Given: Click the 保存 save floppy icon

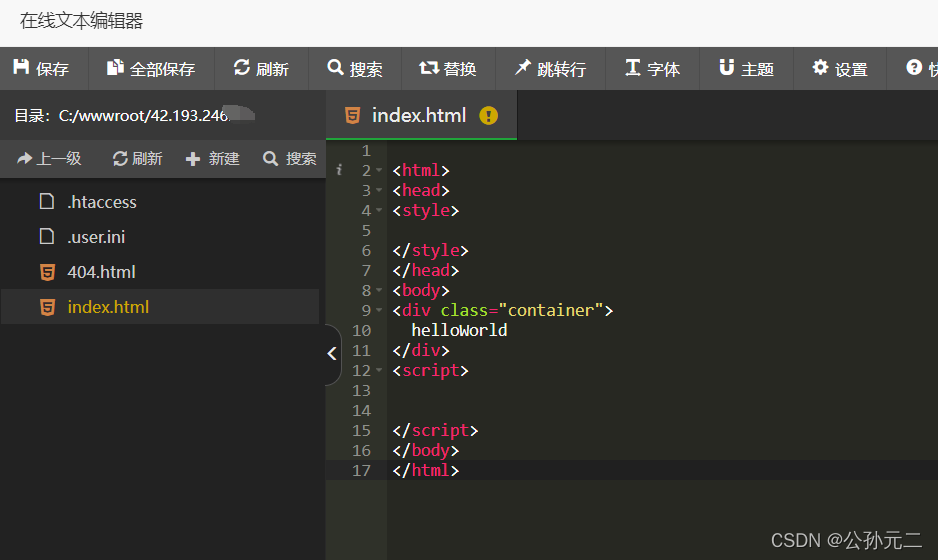Looking at the screenshot, I should [x=22, y=67].
